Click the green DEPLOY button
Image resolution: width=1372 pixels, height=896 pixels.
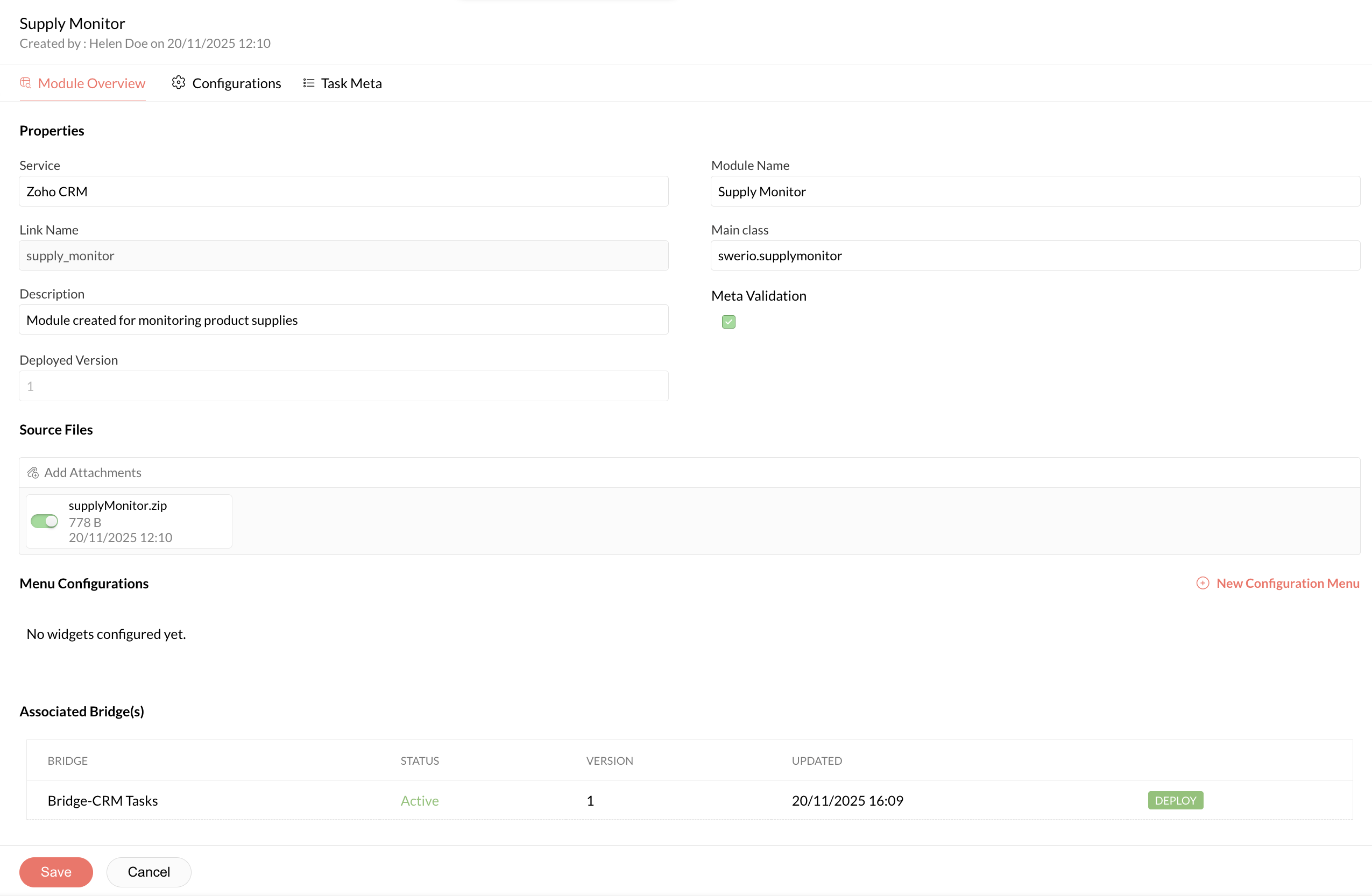1175,800
